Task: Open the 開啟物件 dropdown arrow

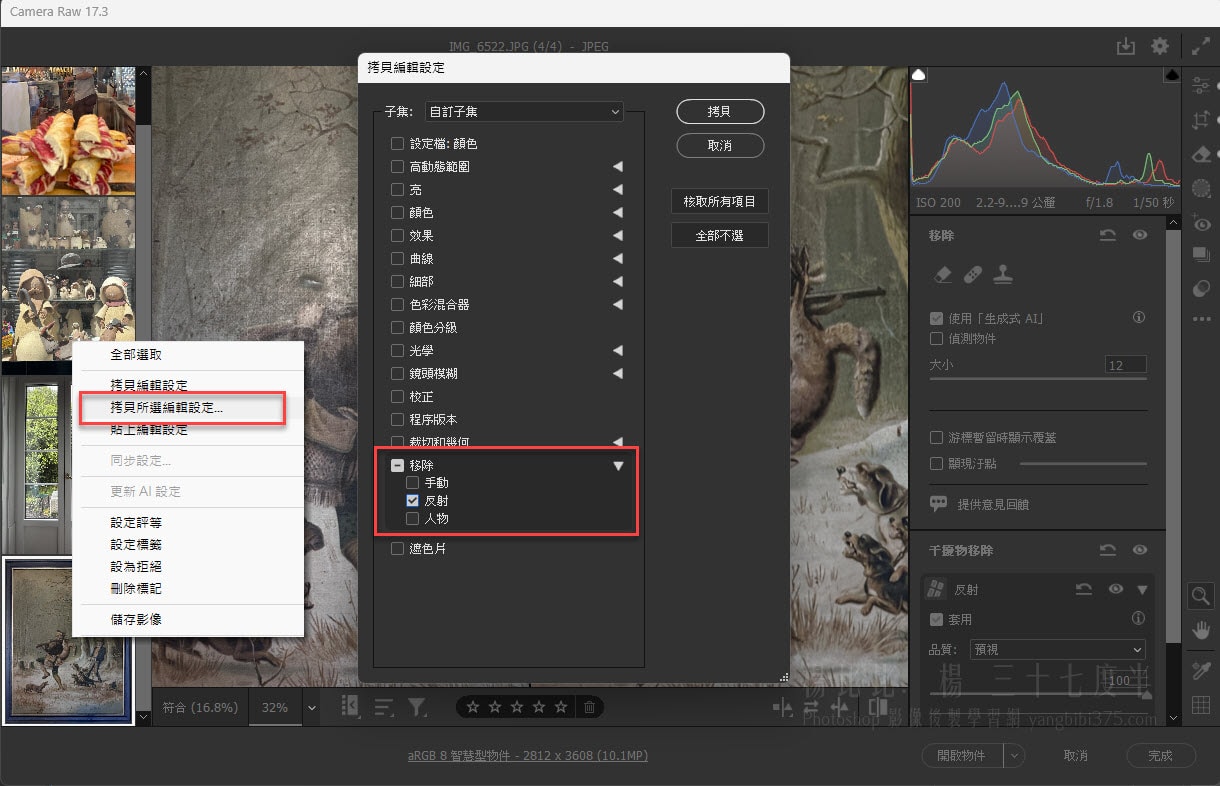Action: point(1015,756)
